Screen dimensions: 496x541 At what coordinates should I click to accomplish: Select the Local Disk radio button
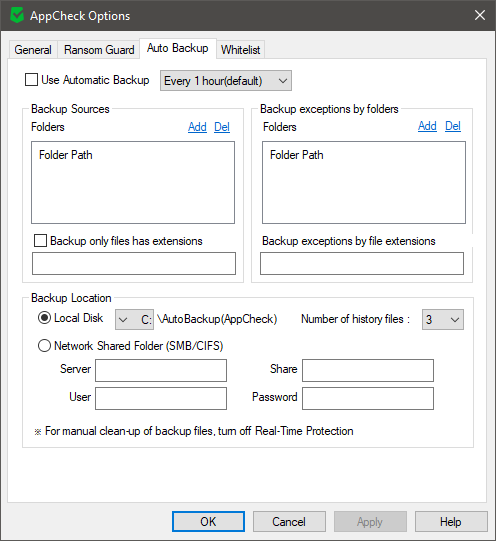coord(44,318)
